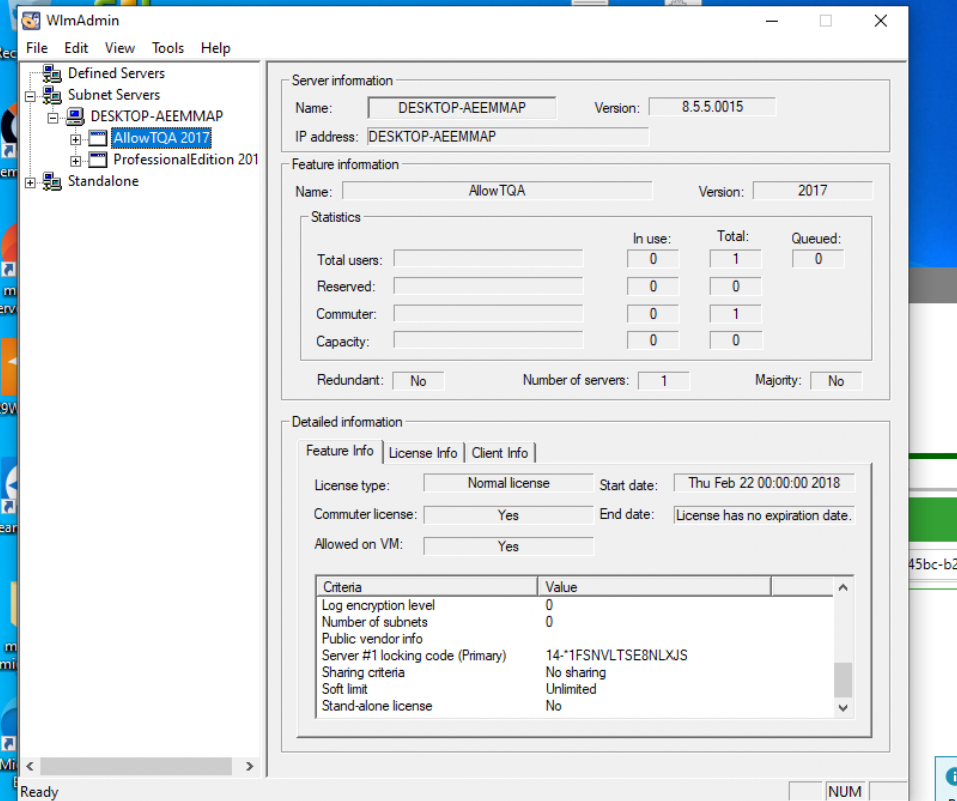Screen dimensions: 957x801
Task: Click the Total users total count field
Action: tap(735, 259)
